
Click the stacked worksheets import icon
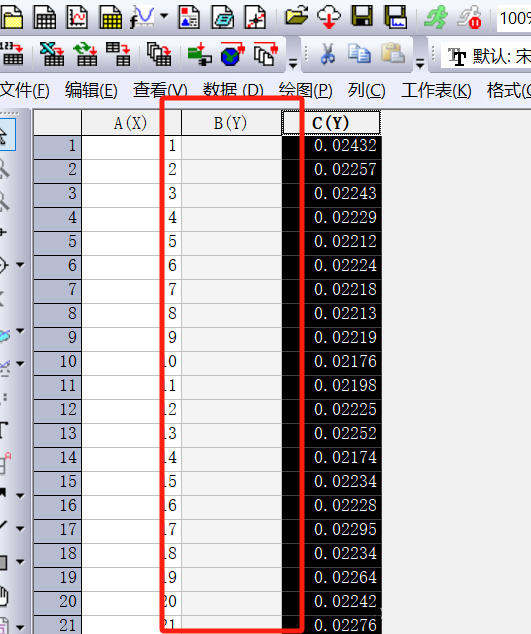coord(159,54)
